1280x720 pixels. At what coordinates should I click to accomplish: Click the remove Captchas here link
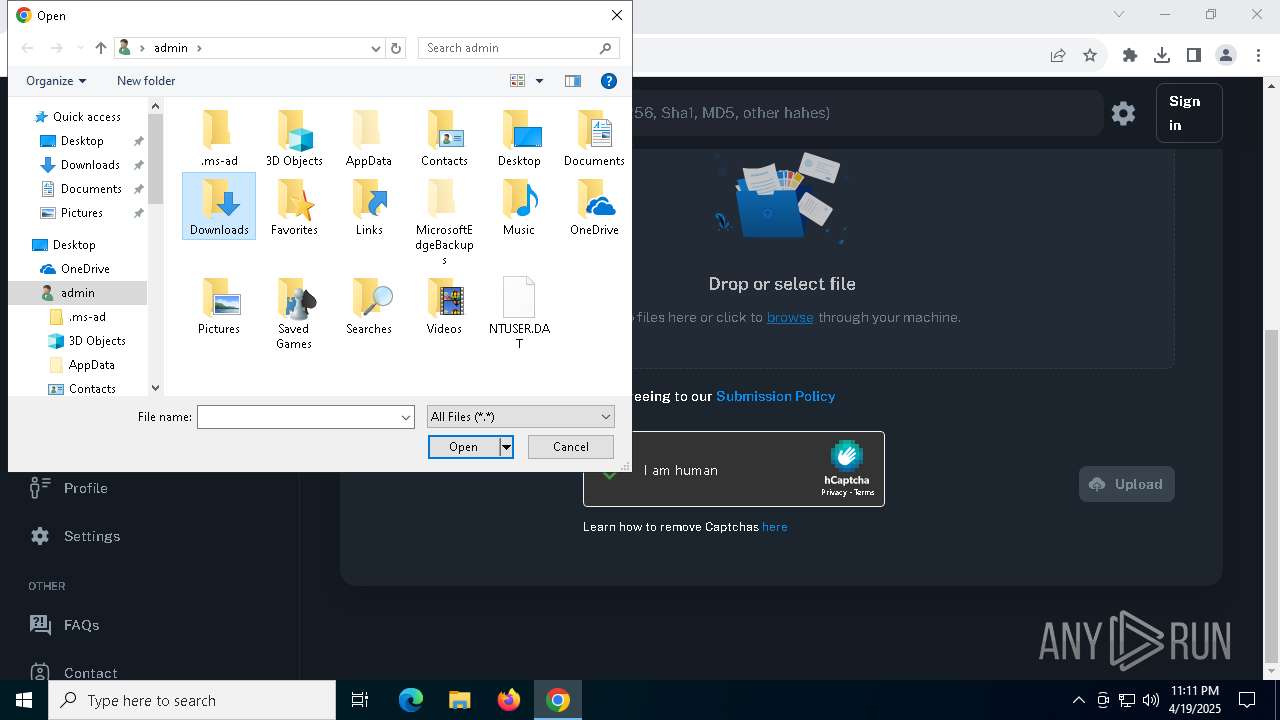coord(775,527)
